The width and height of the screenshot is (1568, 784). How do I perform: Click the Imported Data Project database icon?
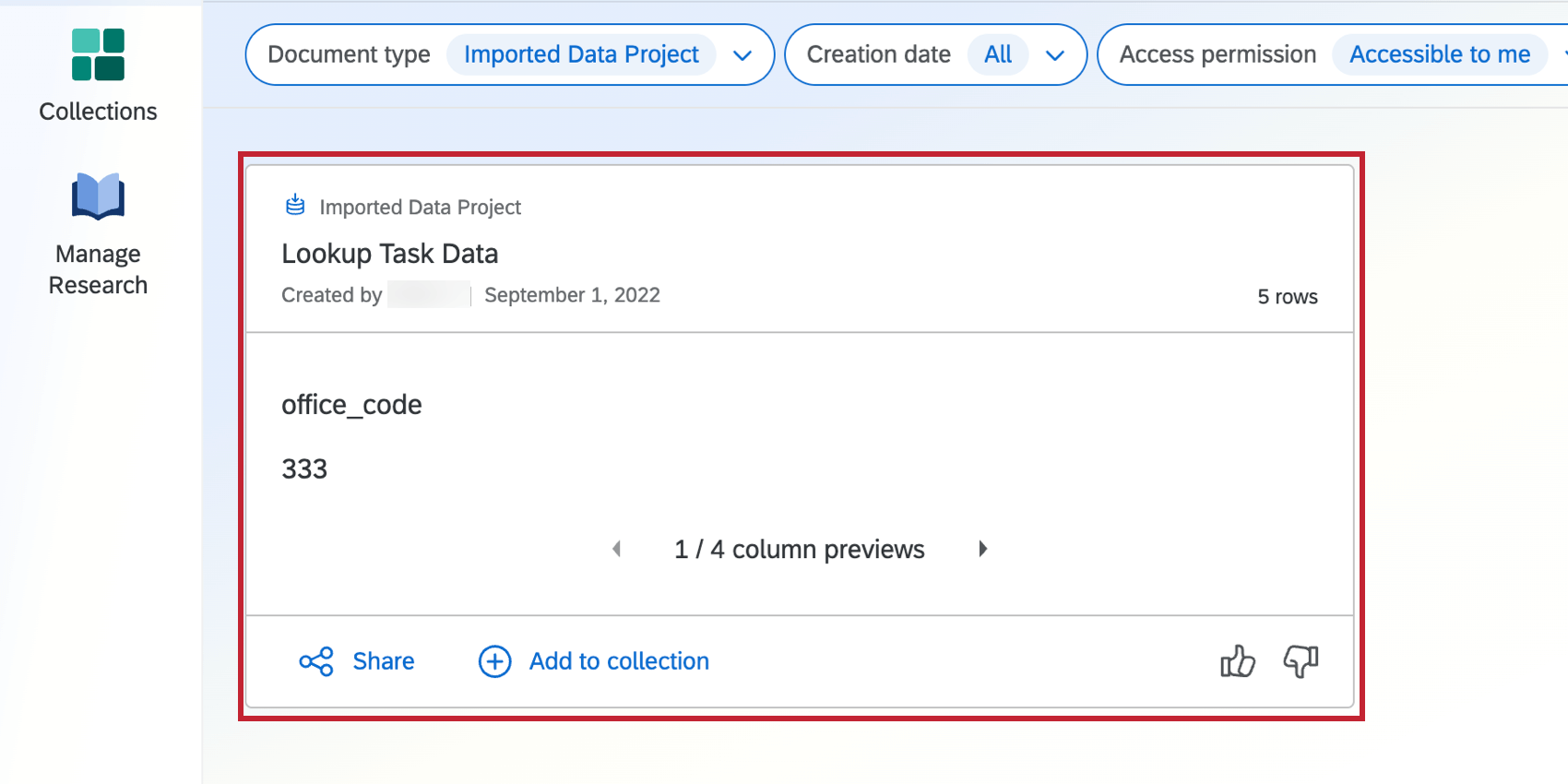click(294, 205)
